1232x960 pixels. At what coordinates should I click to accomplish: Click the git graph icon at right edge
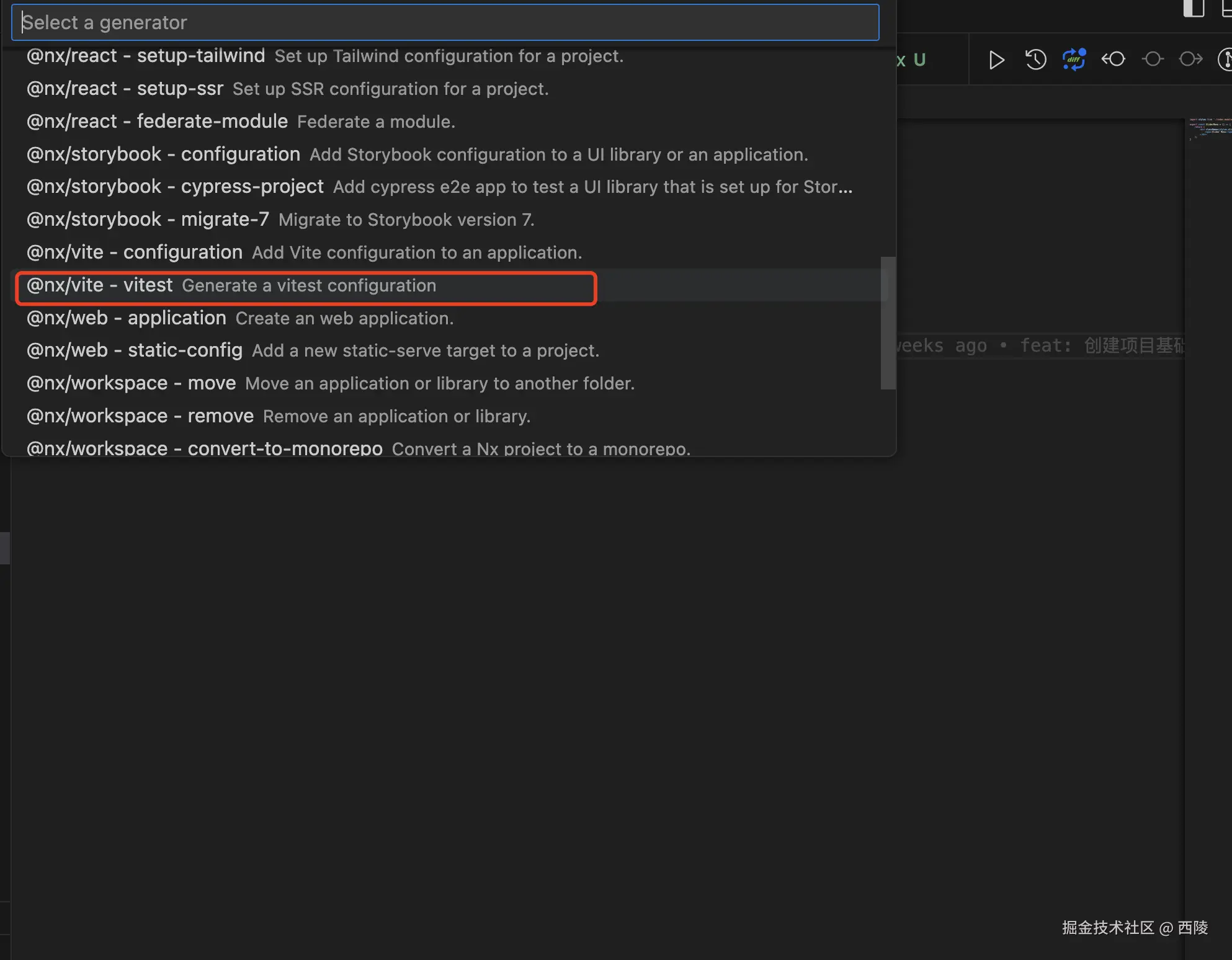pos(1226,60)
